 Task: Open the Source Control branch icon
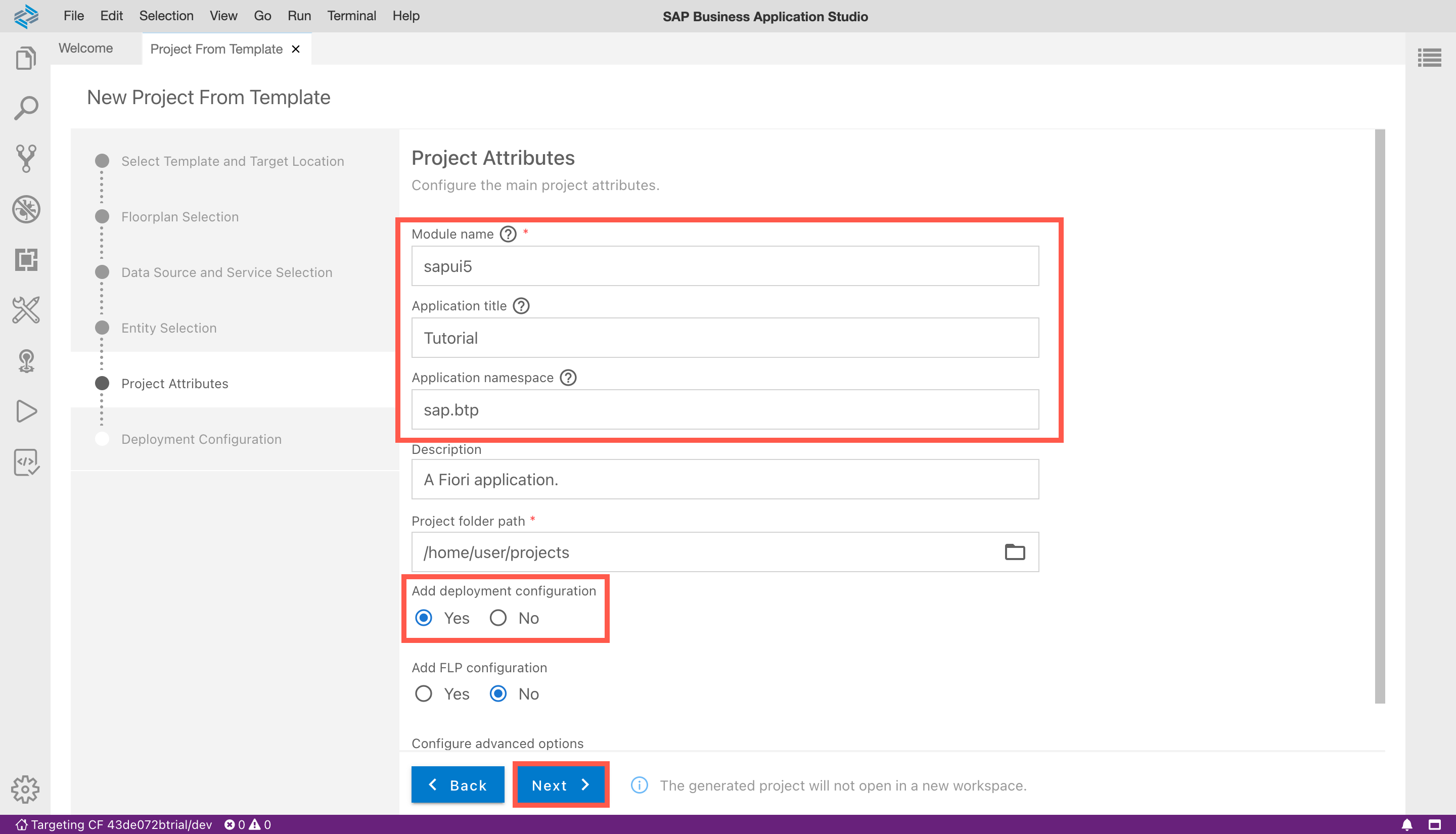(26, 158)
